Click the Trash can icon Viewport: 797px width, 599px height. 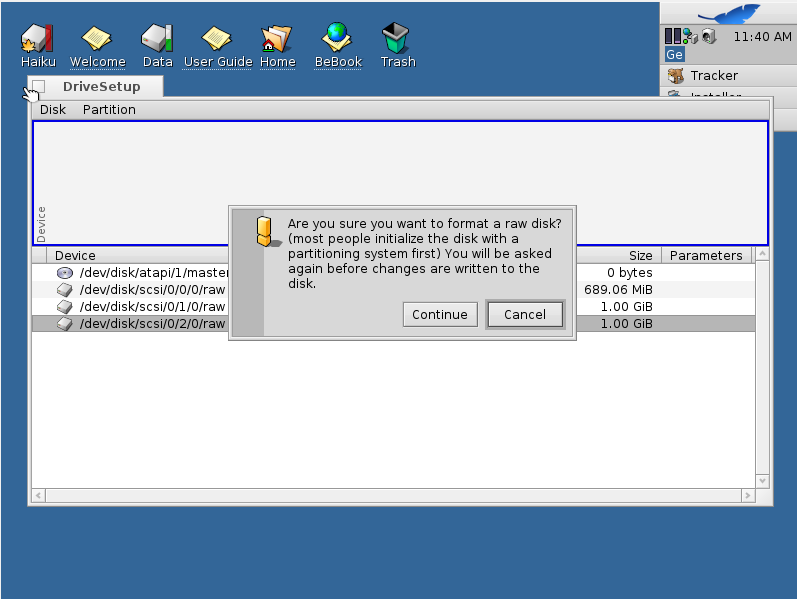(x=397, y=39)
